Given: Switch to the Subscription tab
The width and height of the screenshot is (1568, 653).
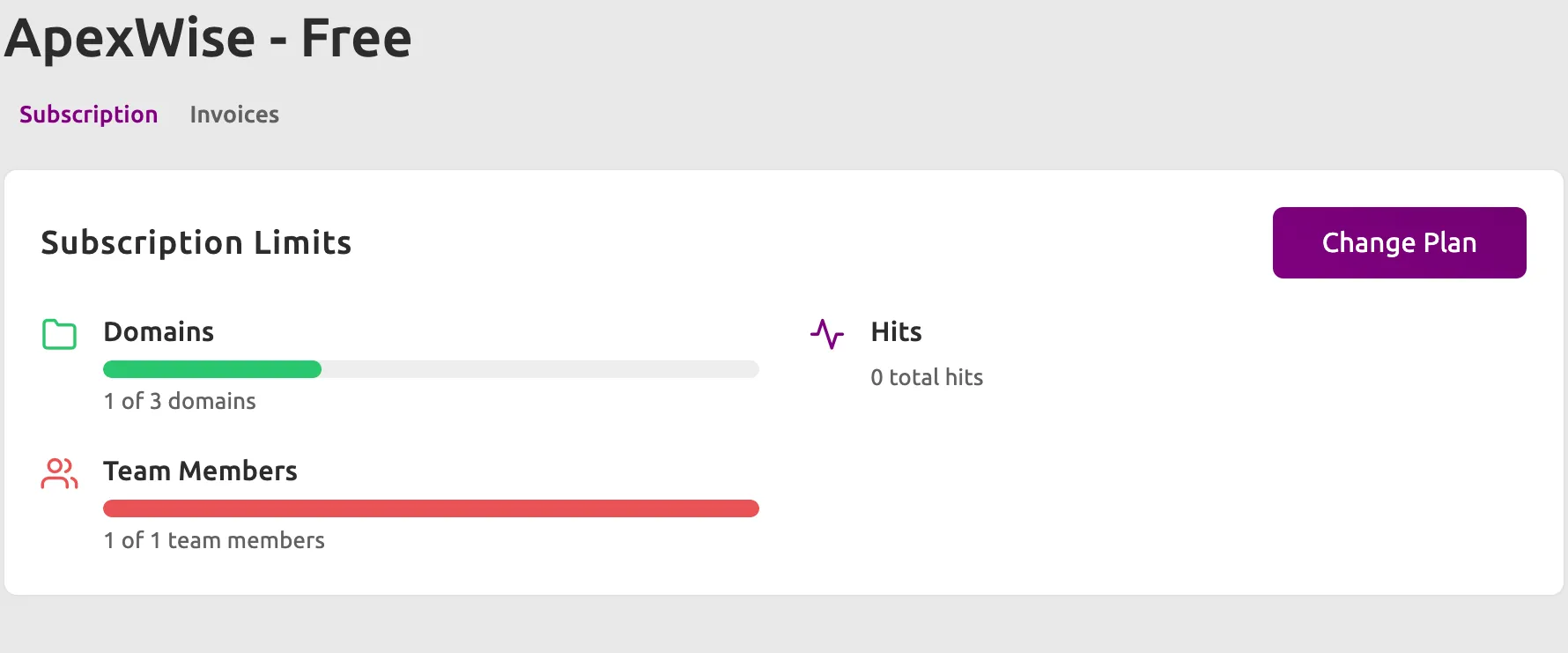Looking at the screenshot, I should (88, 115).
